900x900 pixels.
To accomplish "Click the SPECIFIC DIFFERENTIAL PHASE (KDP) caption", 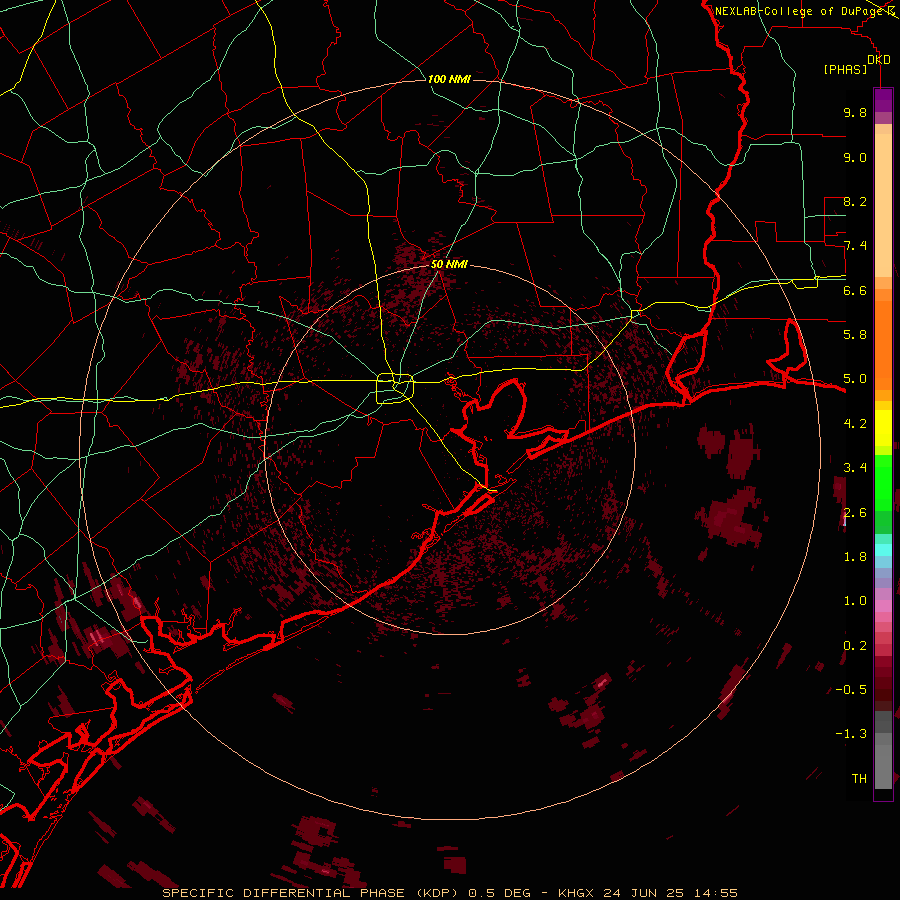I will 312,893.
